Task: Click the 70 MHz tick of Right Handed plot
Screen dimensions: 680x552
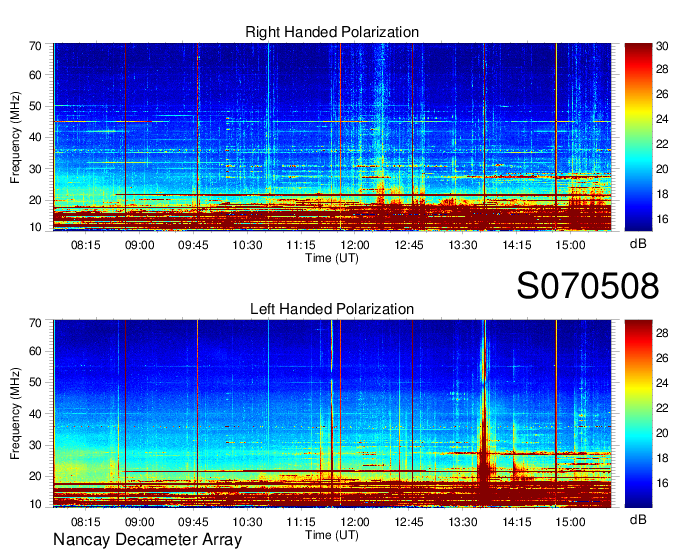Action: click(35, 46)
